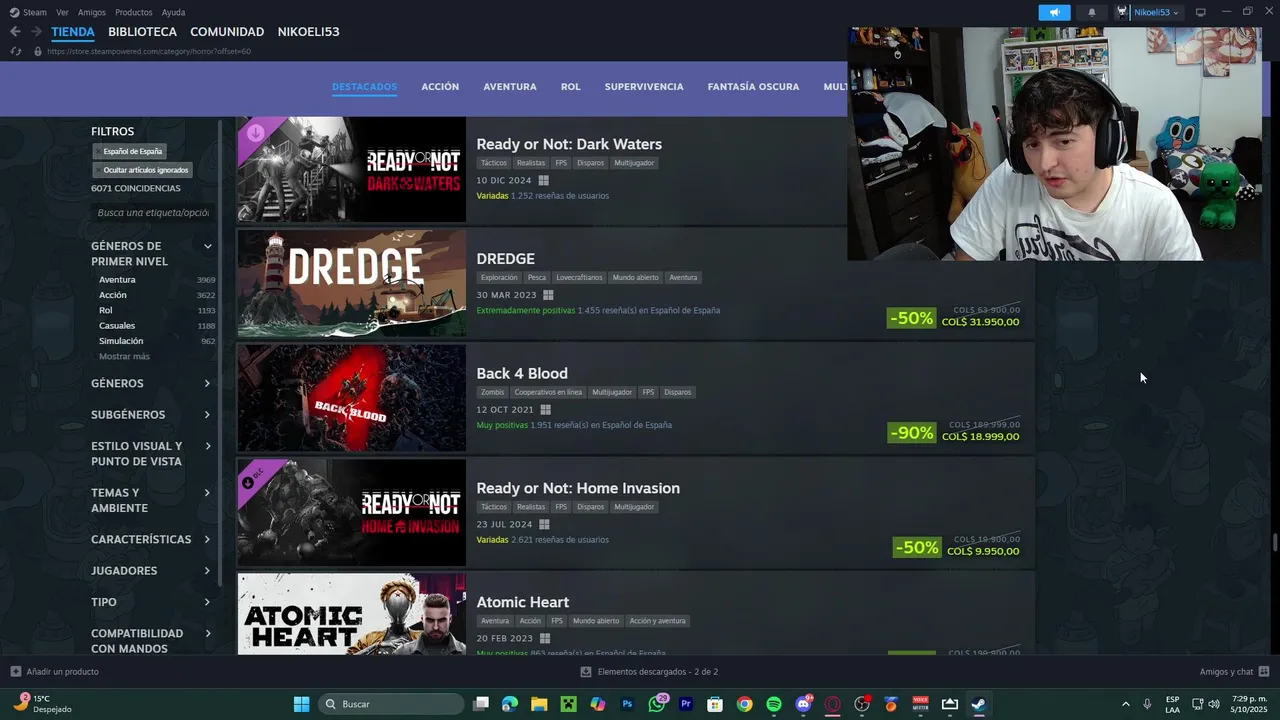The height and width of the screenshot is (720, 1280).
Task: Select the Fantasía oscura category tab
Action: point(753,87)
